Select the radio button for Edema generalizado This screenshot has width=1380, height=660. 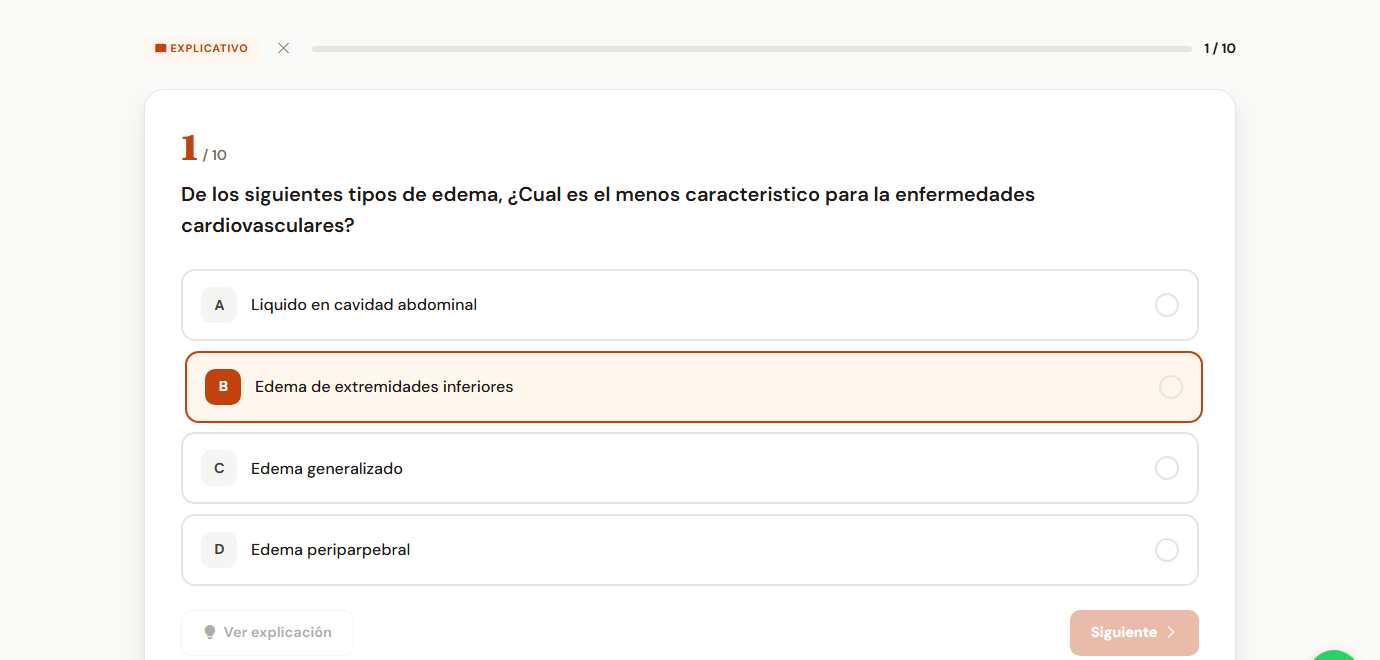click(x=1167, y=468)
